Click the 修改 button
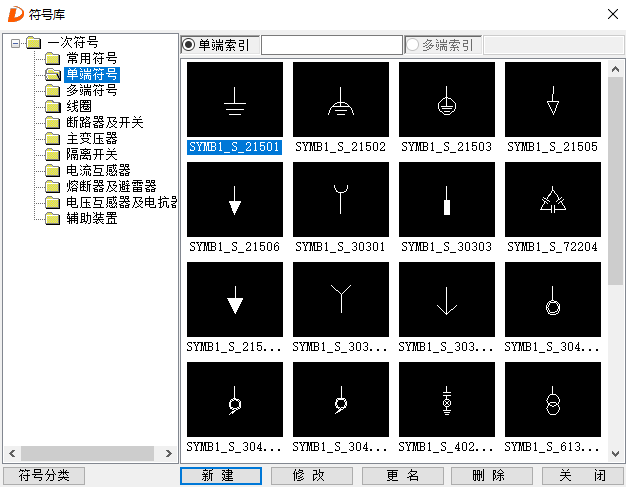 point(312,476)
